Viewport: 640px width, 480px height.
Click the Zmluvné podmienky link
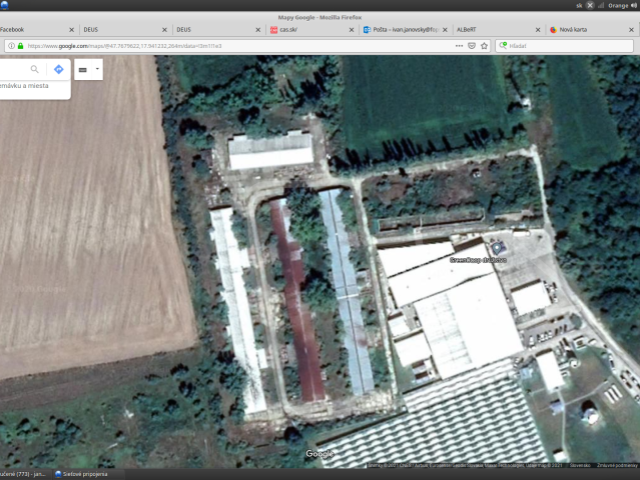tap(617, 465)
